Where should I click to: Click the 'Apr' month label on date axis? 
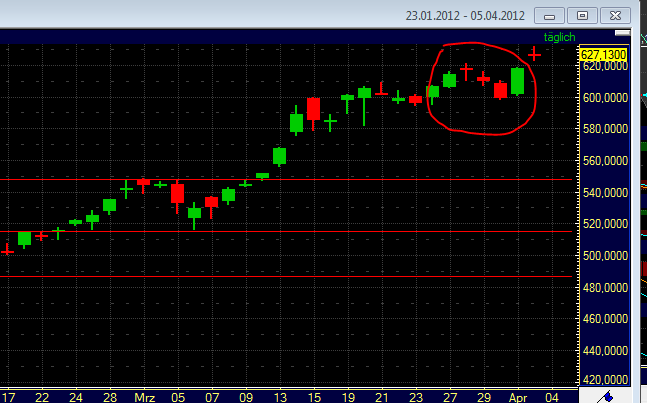tap(518, 398)
